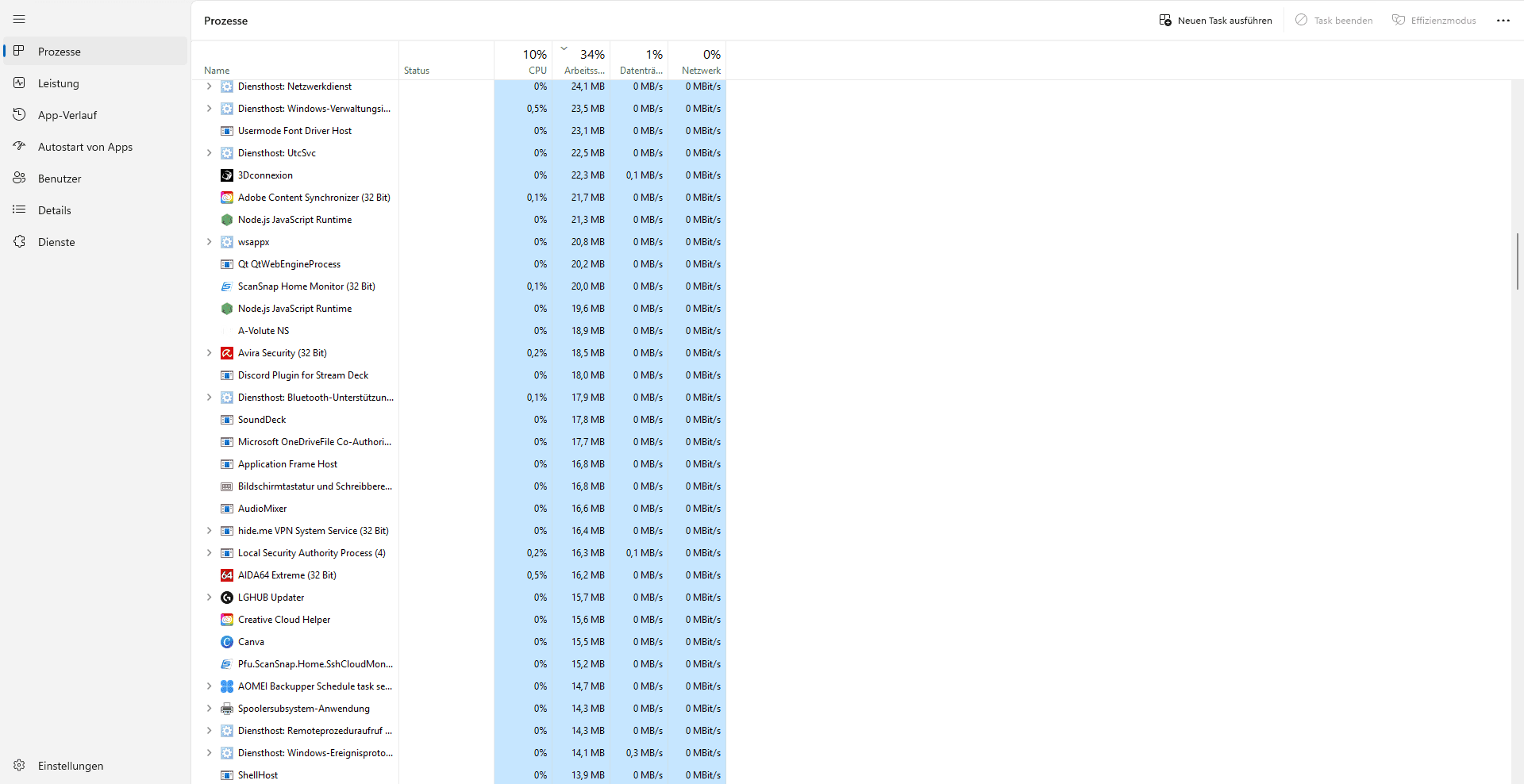Click the Canva process icon
This screenshot has width=1524, height=784.
point(227,642)
